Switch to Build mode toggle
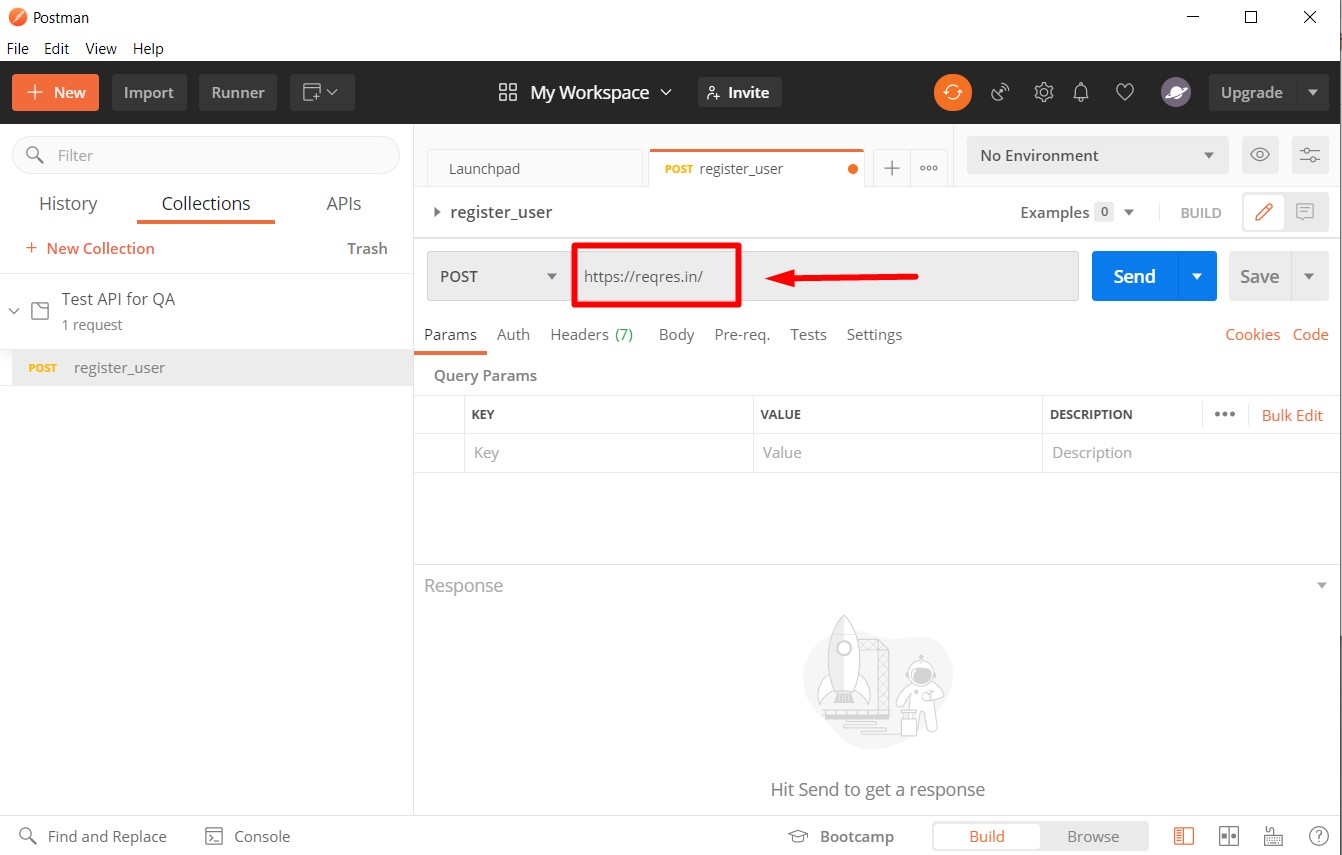Viewport: 1342px width, 855px height. tap(986, 836)
